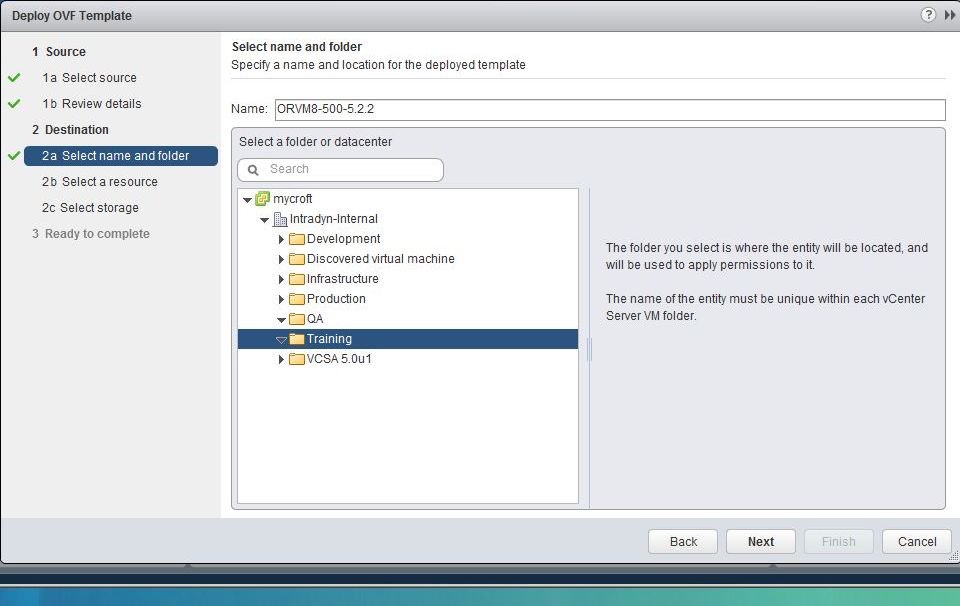Go to step 1b Review details

(x=92, y=103)
